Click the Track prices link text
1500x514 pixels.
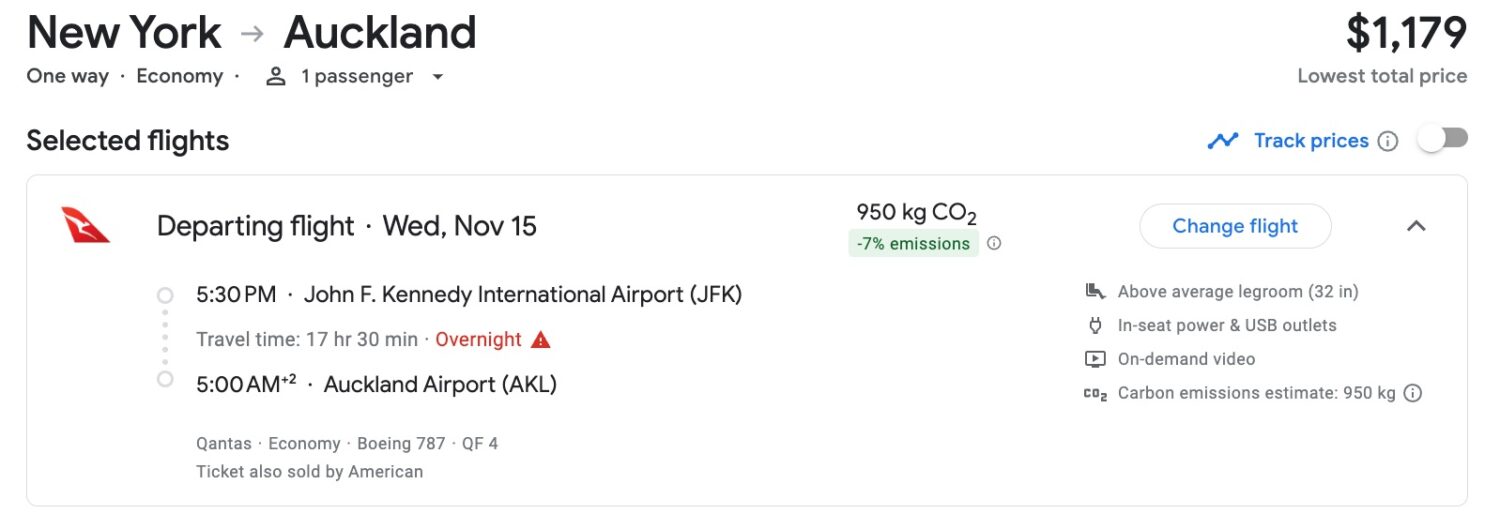[1311, 141]
